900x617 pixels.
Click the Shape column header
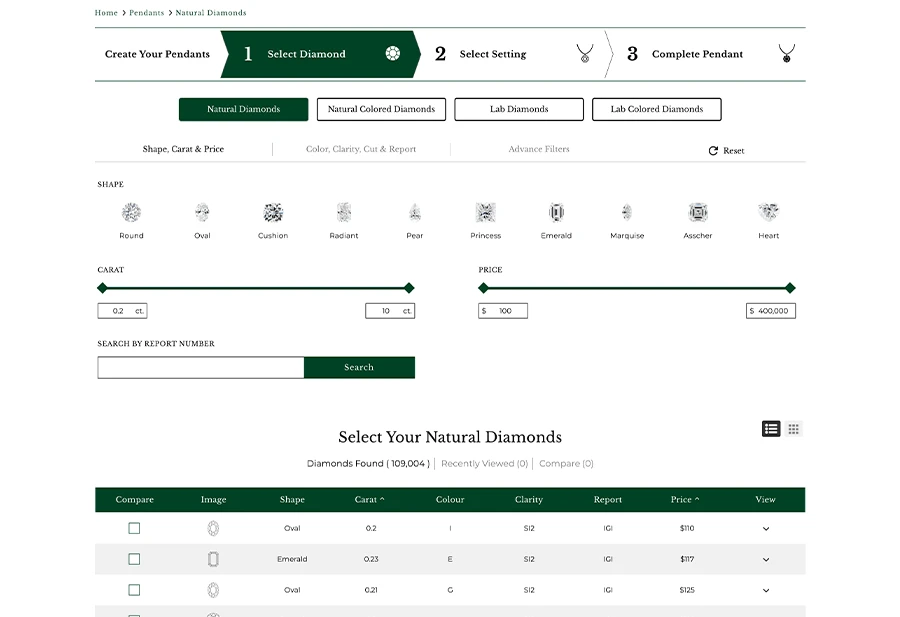click(x=292, y=499)
